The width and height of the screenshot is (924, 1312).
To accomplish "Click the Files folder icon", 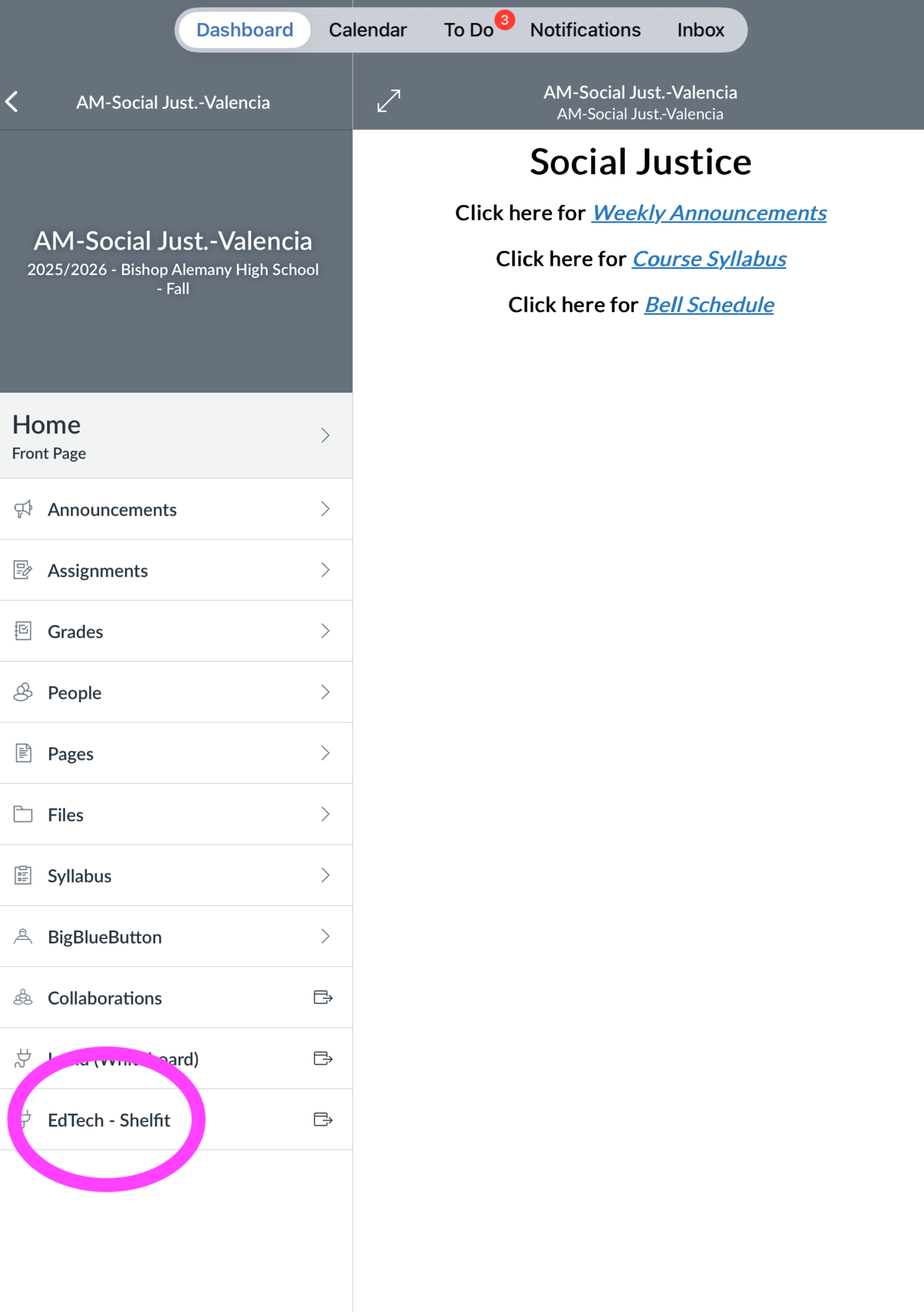I will coord(23,814).
